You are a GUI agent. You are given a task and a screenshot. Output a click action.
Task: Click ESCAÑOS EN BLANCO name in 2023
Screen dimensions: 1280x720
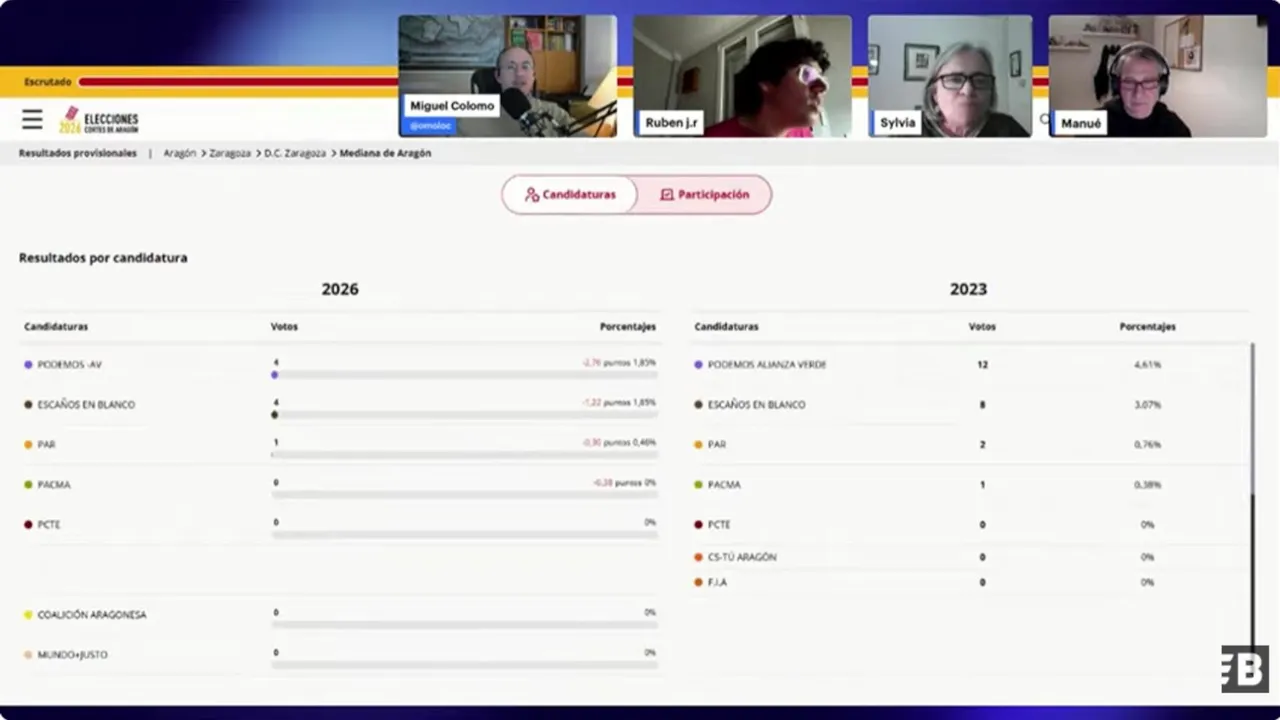756,405
